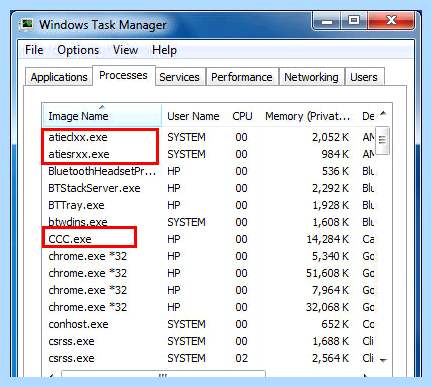Sort by Image Name column header
The image size is (432, 387).
click(x=102, y=115)
